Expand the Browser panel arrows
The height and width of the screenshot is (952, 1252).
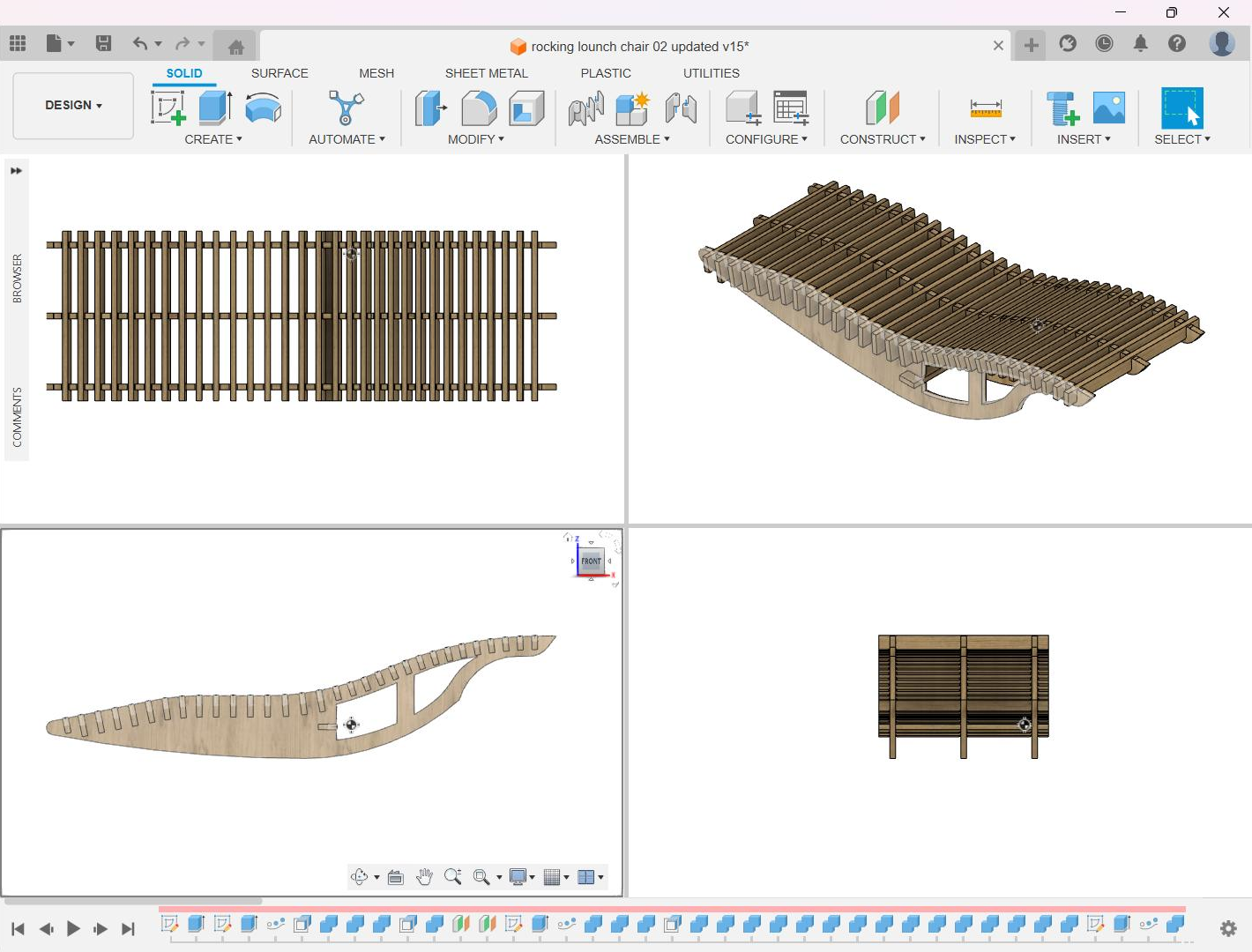(16, 171)
